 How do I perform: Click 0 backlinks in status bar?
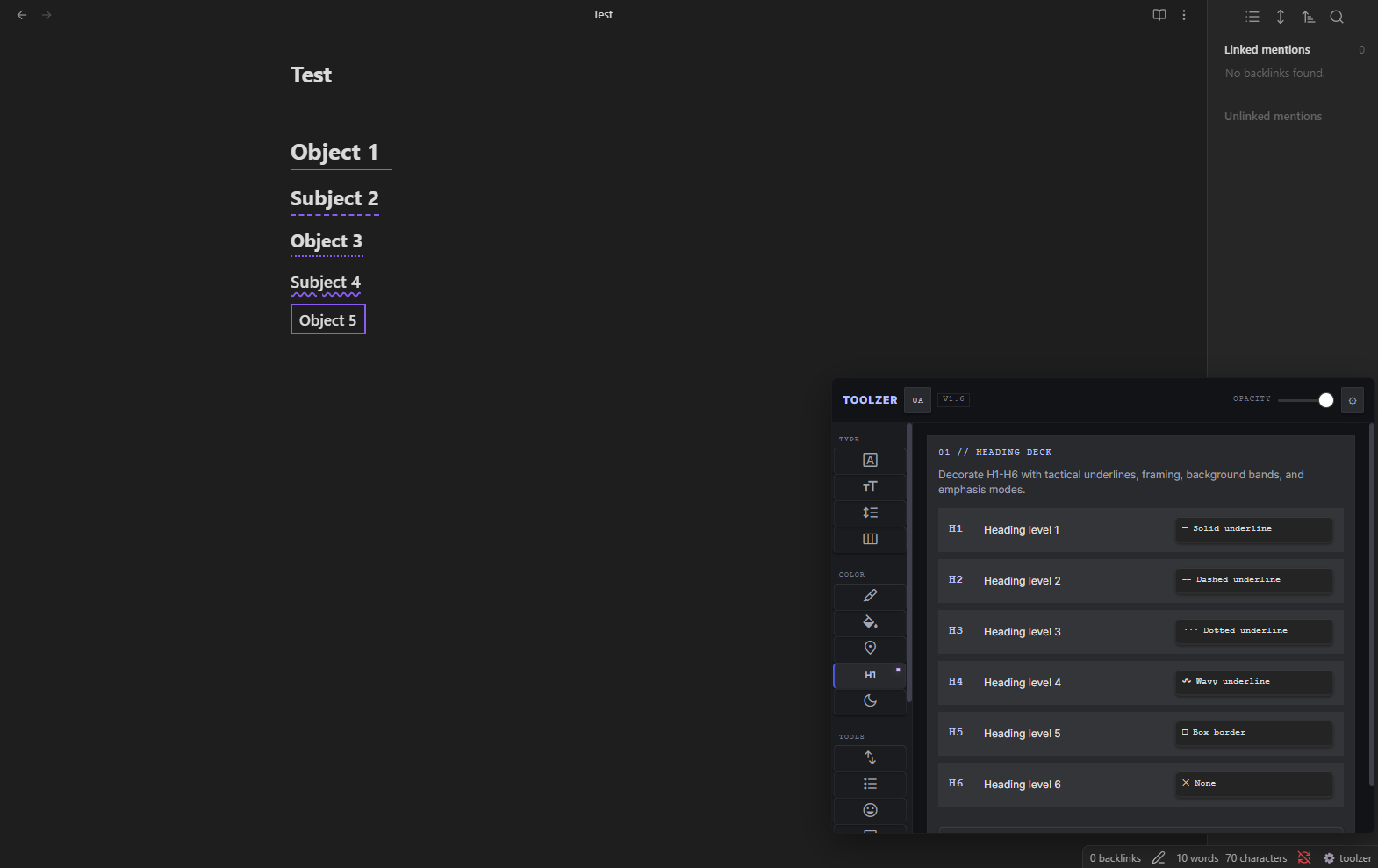coord(1116,858)
